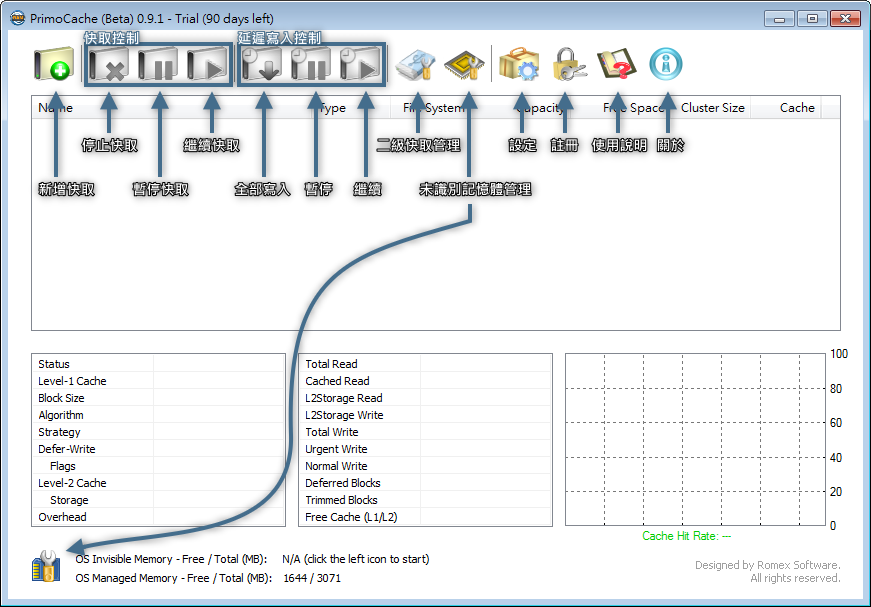Sort by Cluster Size column header
This screenshot has width=871, height=607.
pos(713,107)
